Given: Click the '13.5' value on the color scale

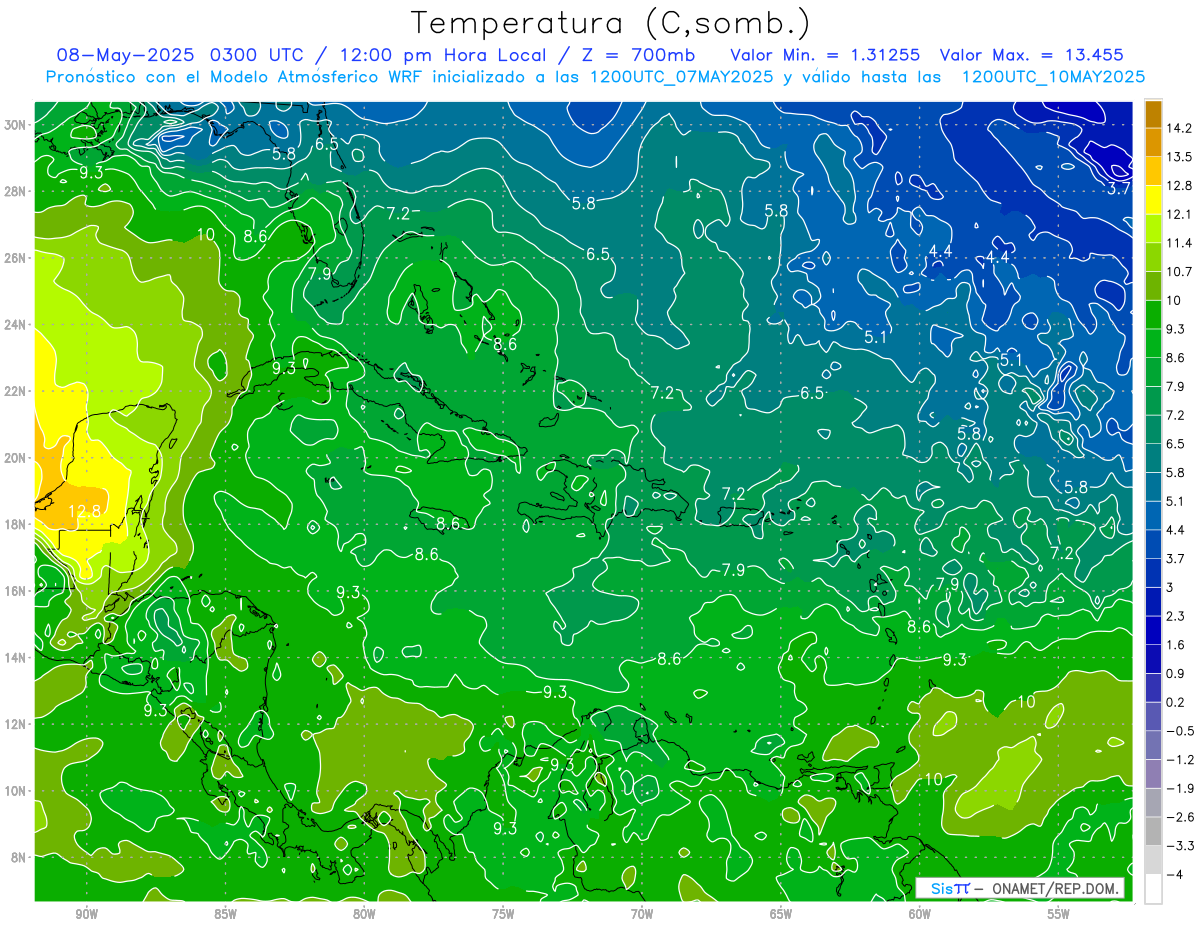Looking at the screenshot, I should coord(1178,156).
